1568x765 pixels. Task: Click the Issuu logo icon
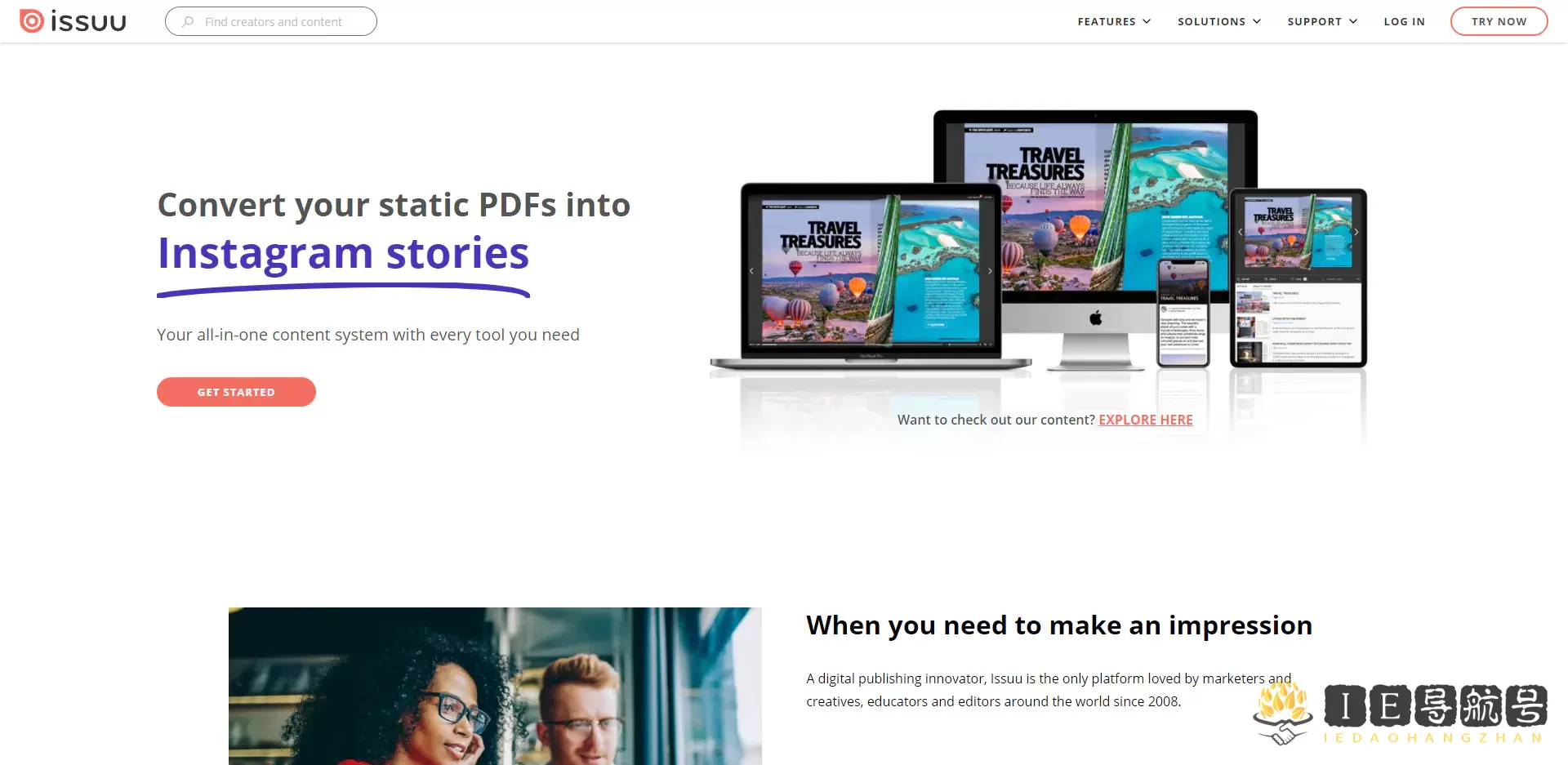click(31, 21)
